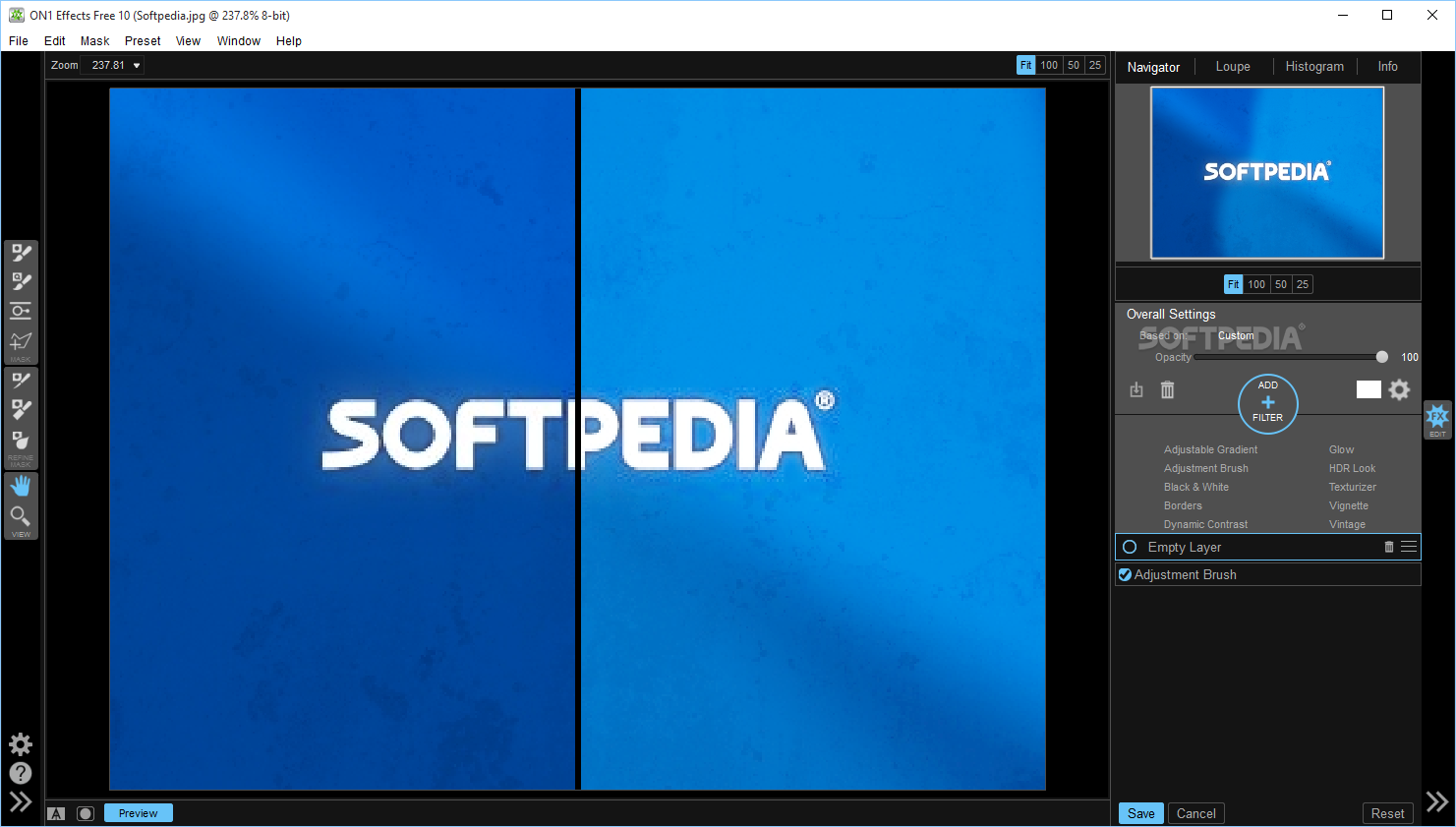Set toolbar zoom to 100
The width and height of the screenshot is (1456, 827).
(1049, 65)
